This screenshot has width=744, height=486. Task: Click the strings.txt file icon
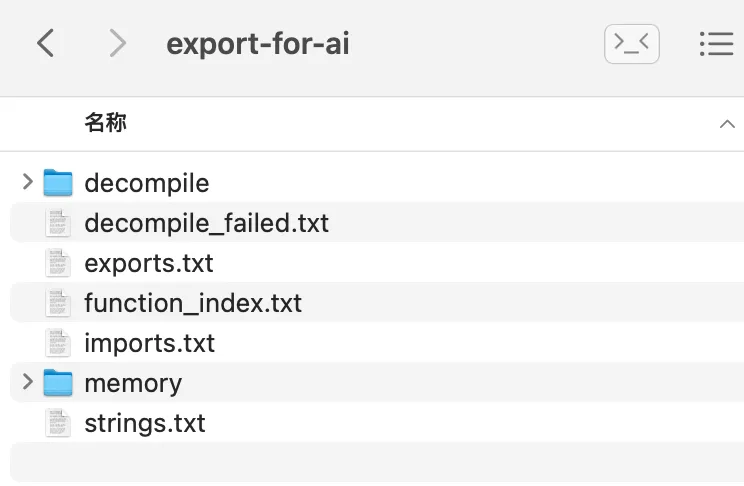tap(59, 423)
